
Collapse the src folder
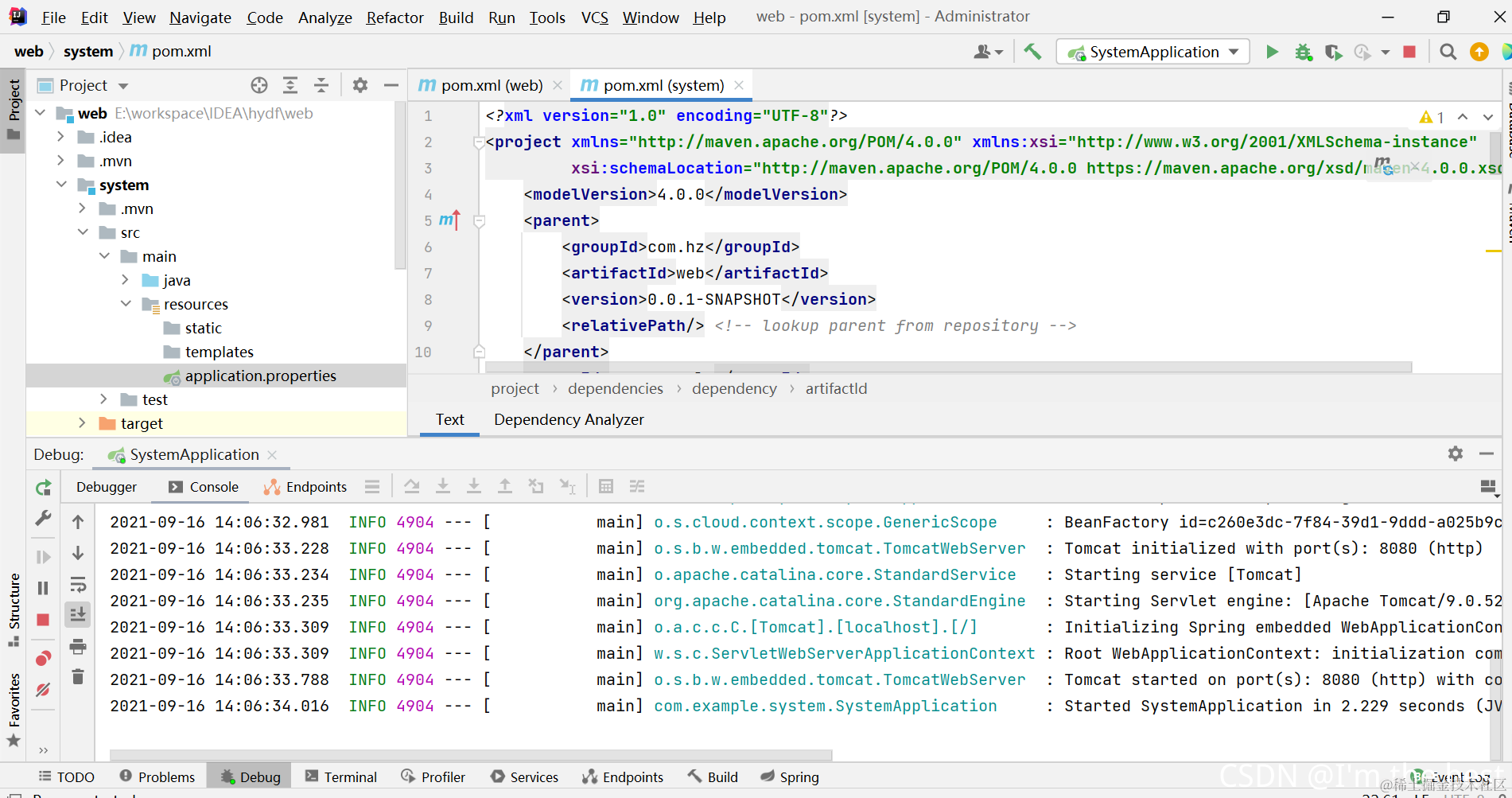[83, 232]
